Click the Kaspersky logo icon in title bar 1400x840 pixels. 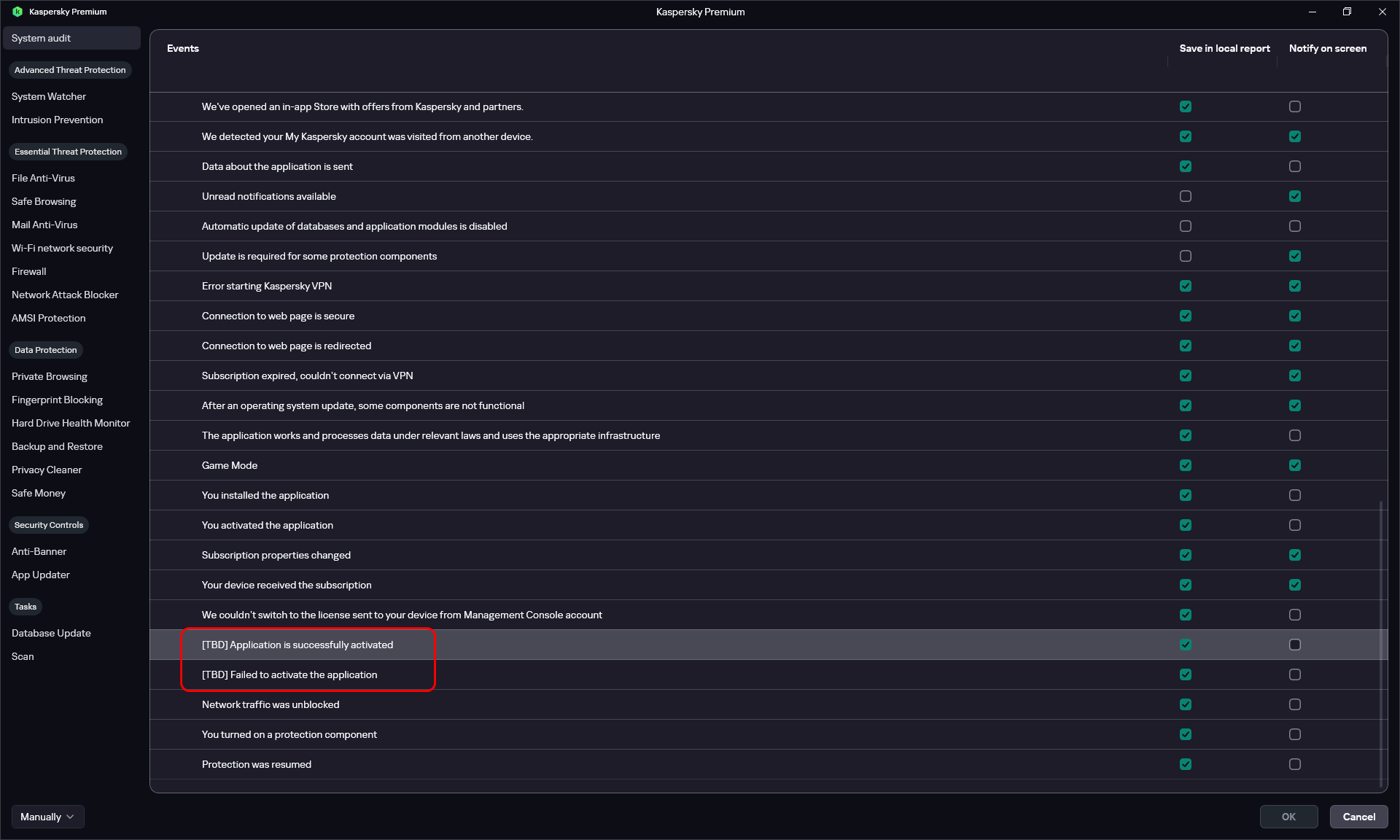17,12
